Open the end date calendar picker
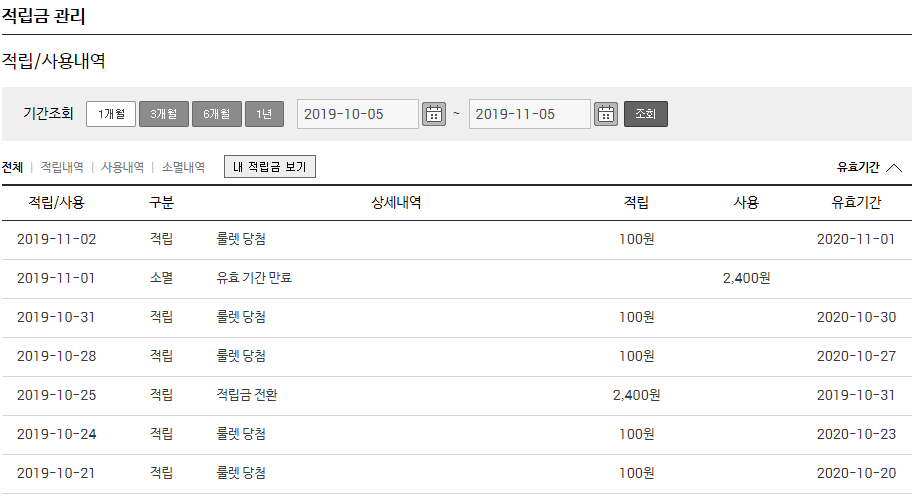 click(x=606, y=114)
